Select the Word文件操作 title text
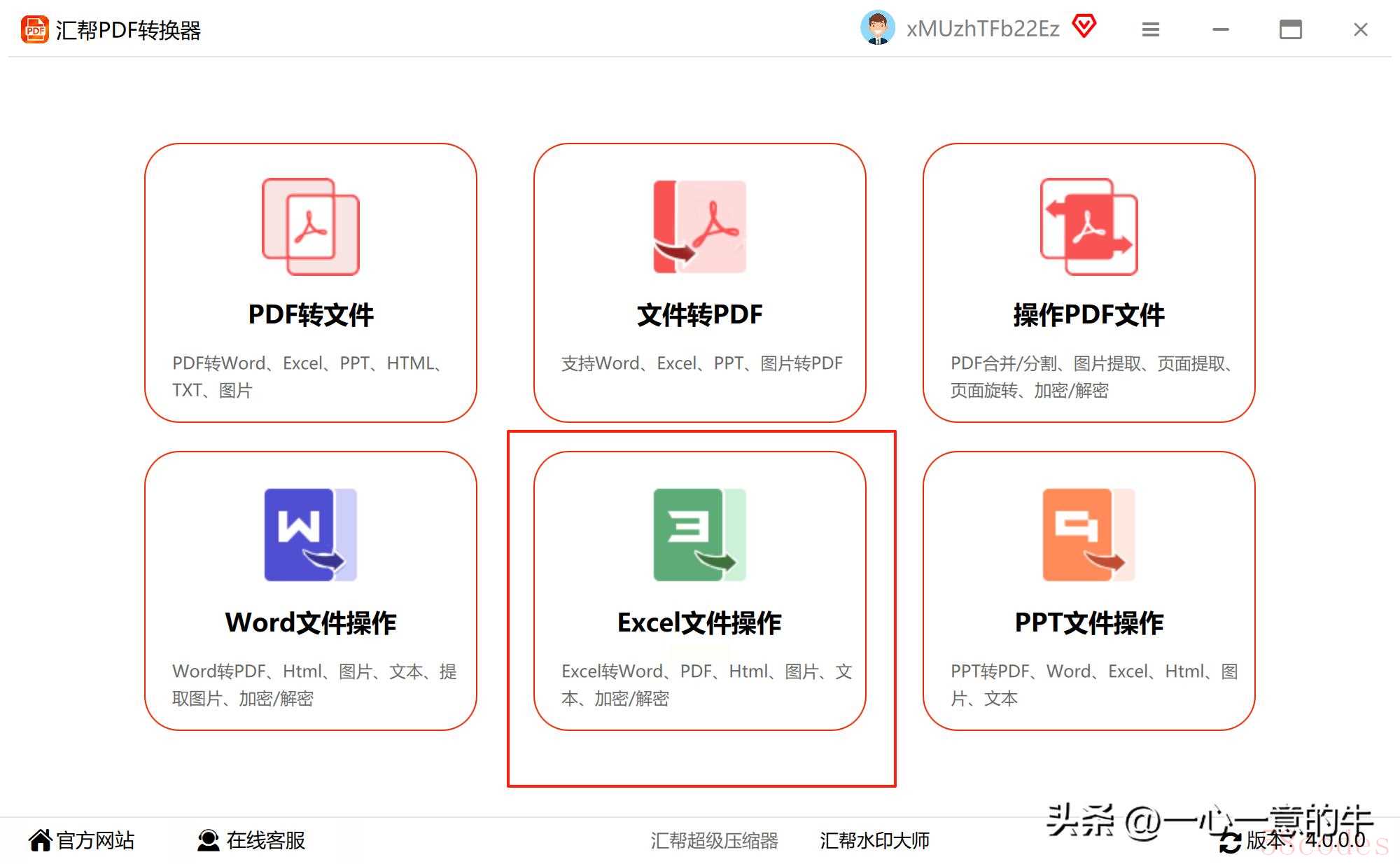The height and width of the screenshot is (864, 1400). (x=311, y=622)
